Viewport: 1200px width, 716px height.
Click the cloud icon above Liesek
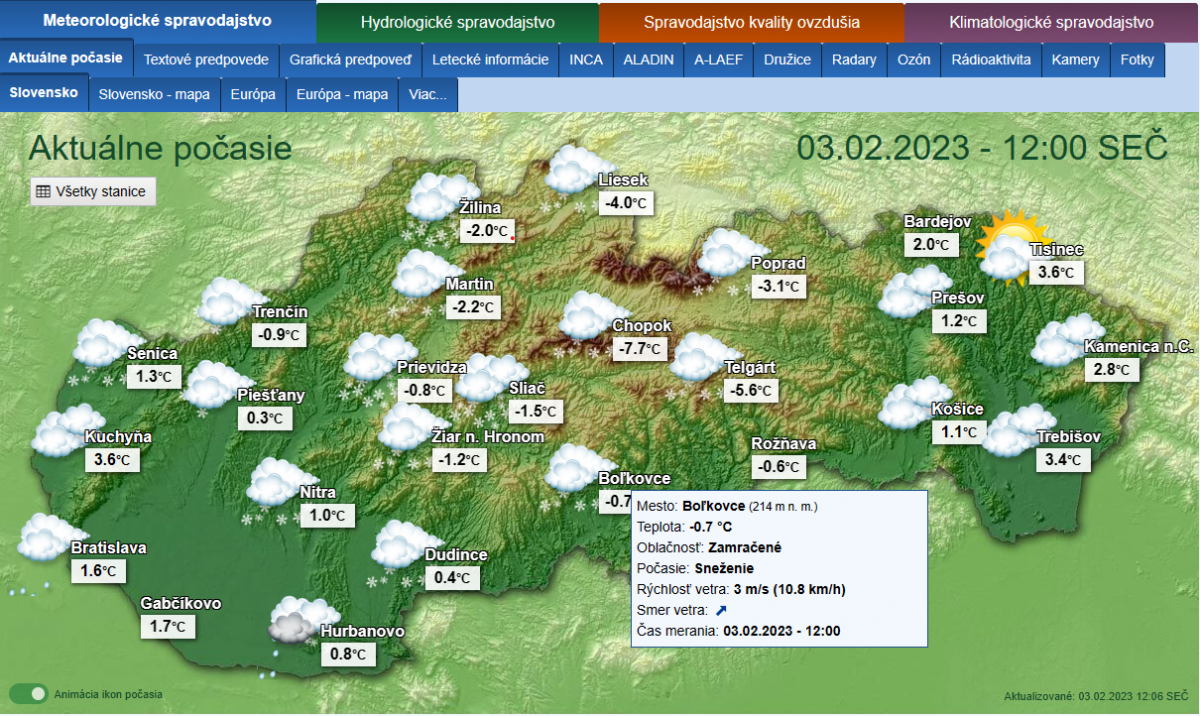point(575,169)
